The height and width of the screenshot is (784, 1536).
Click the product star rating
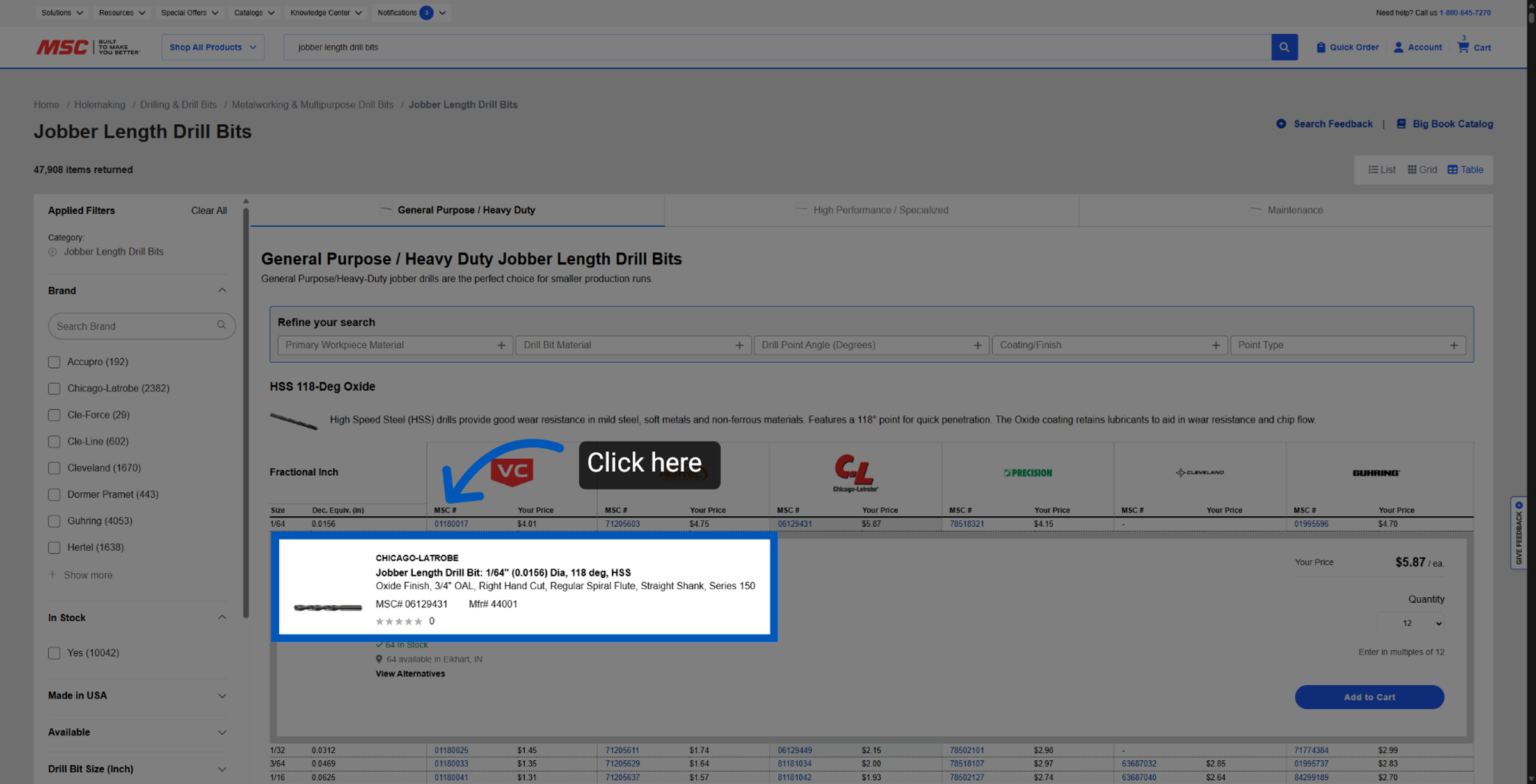pos(398,621)
